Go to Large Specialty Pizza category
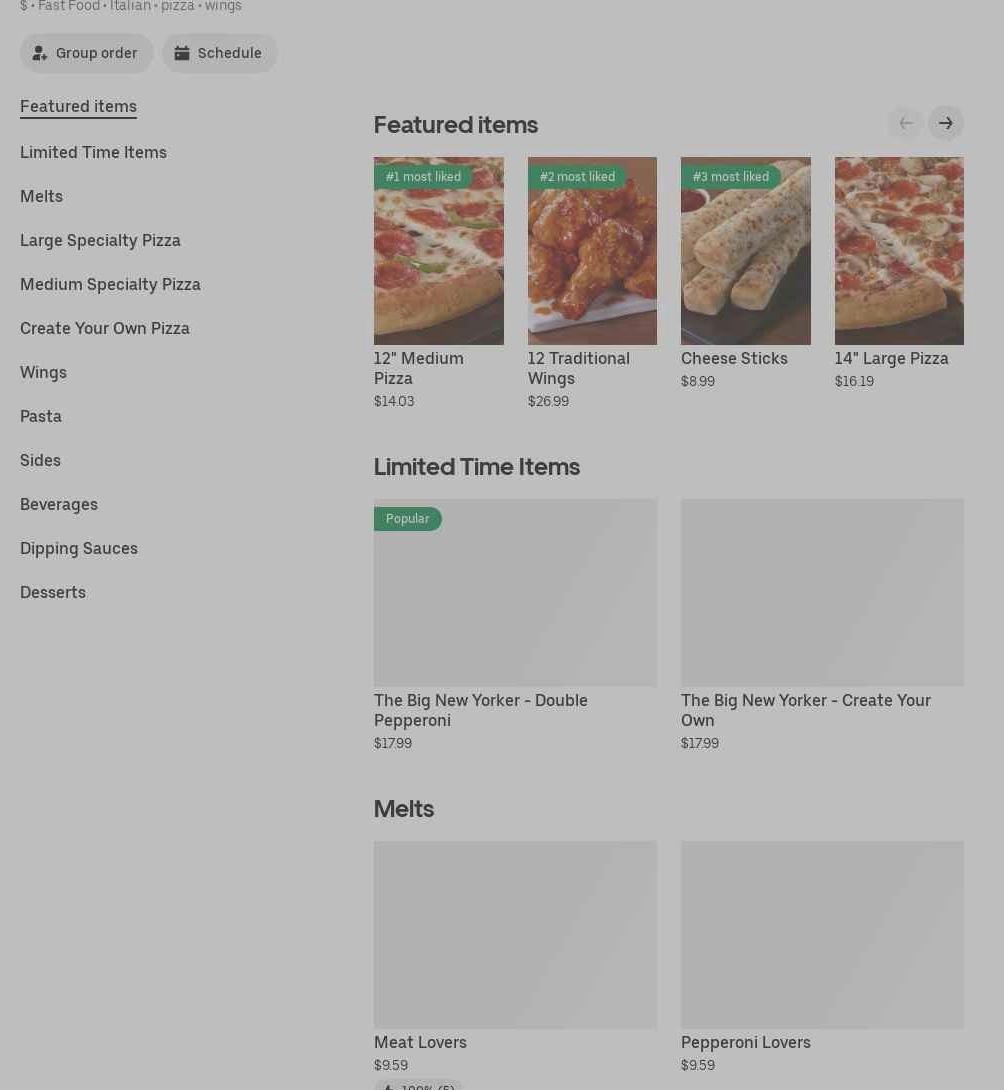The width and height of the screenshot is (1004, 1090). (x=100, y=240)
